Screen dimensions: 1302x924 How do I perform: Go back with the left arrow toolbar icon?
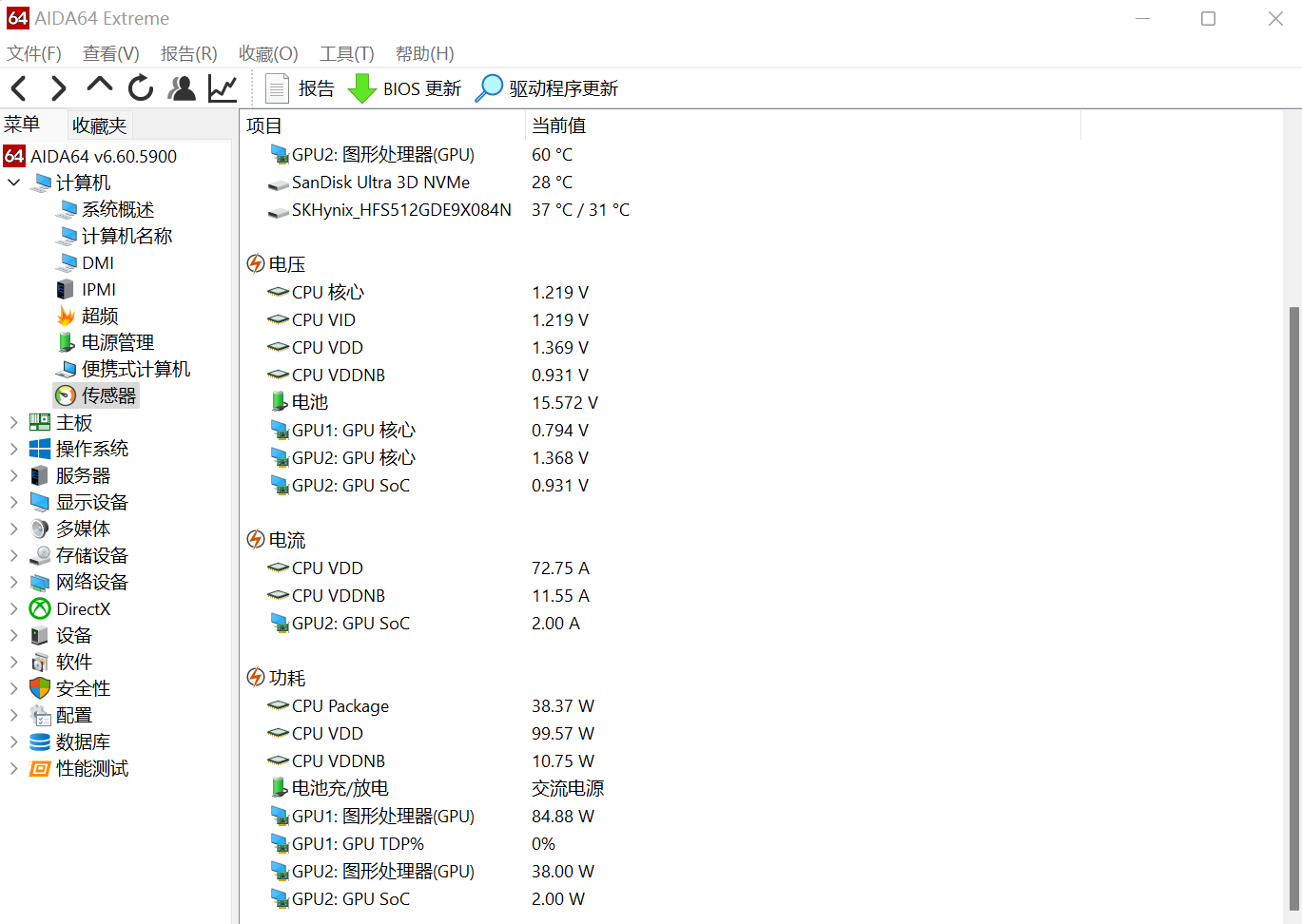[x=18, y=88]
